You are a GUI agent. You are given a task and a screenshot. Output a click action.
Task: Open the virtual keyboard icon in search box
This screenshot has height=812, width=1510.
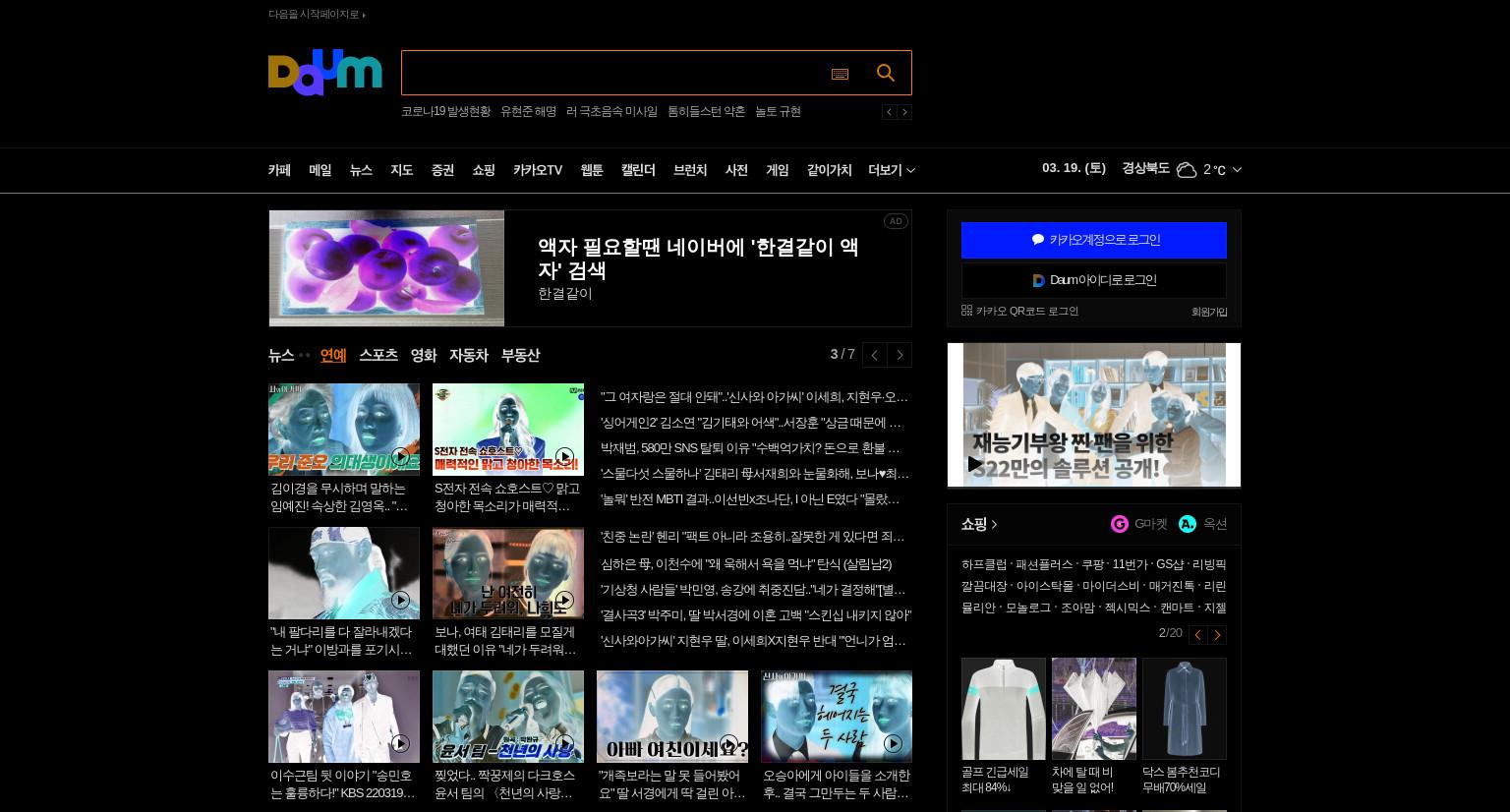840,74
